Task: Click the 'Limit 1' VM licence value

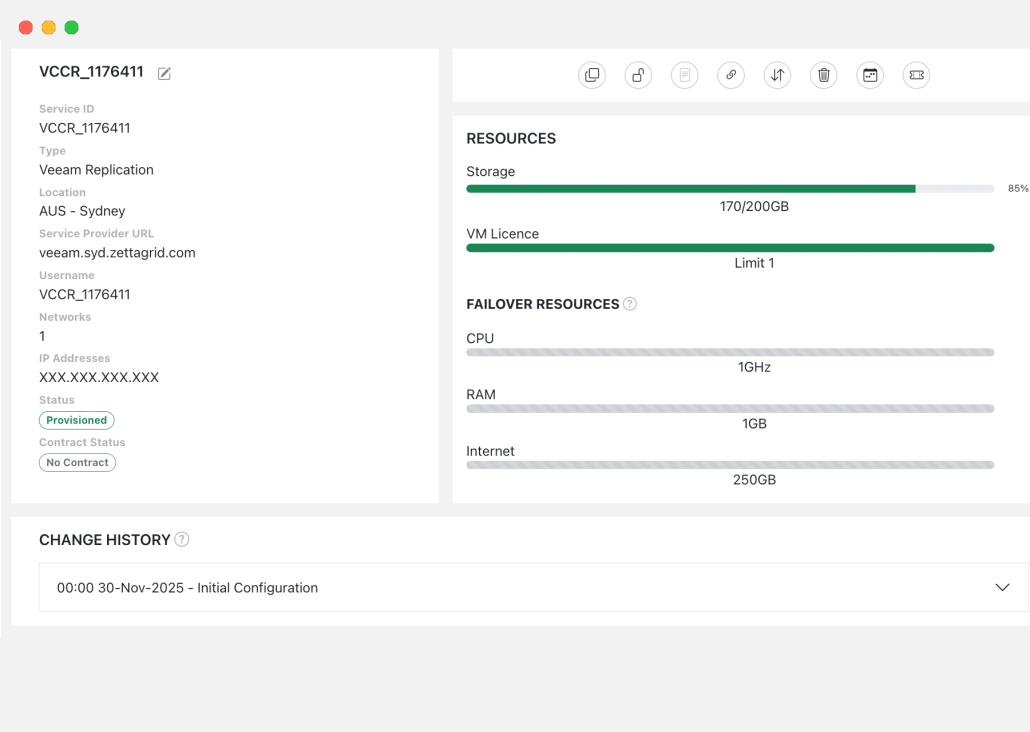Action: pyautogui.click(x=754, y=263)
